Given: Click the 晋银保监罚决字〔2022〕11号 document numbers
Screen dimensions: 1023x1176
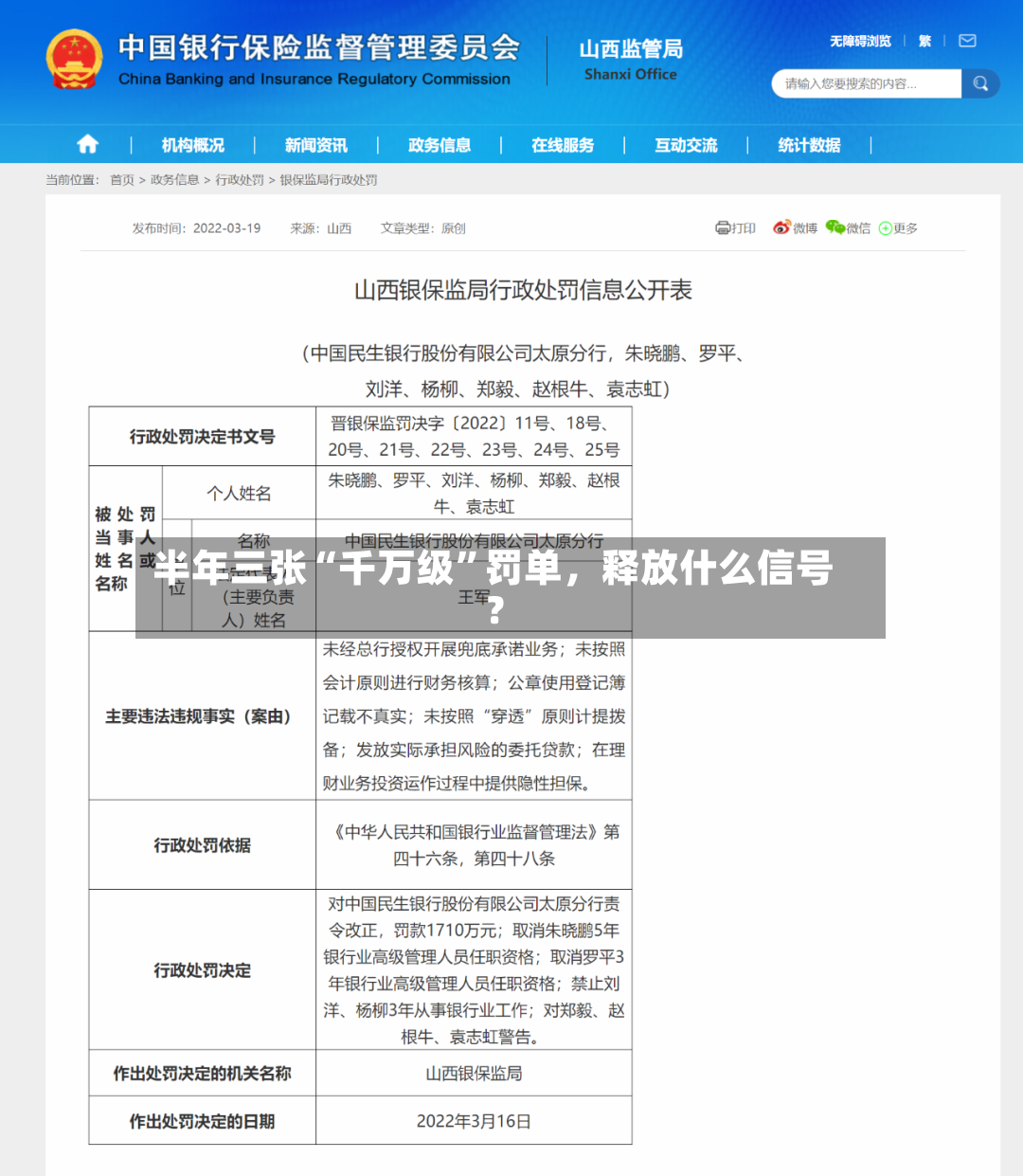Looking at the screenshot, I should (x=474, y=436).
